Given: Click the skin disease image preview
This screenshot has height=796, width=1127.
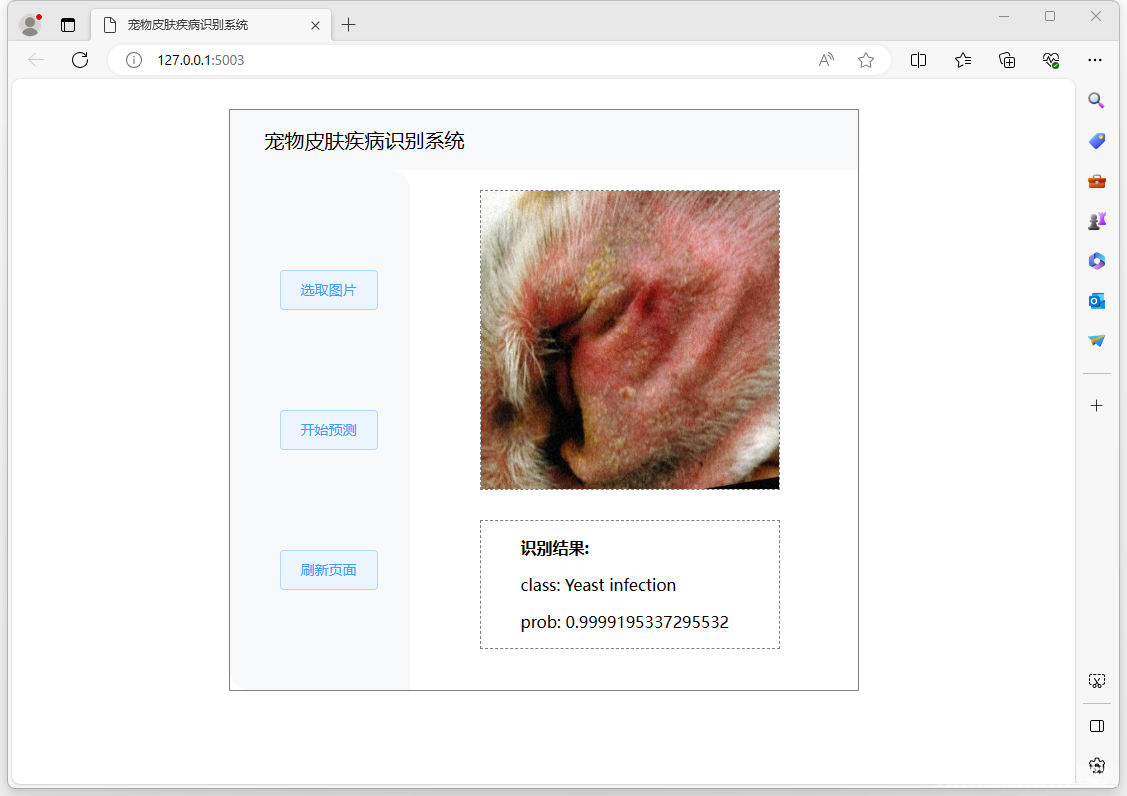Looking at the screenshot, I should pyautogui.click(x=629, y=339).
